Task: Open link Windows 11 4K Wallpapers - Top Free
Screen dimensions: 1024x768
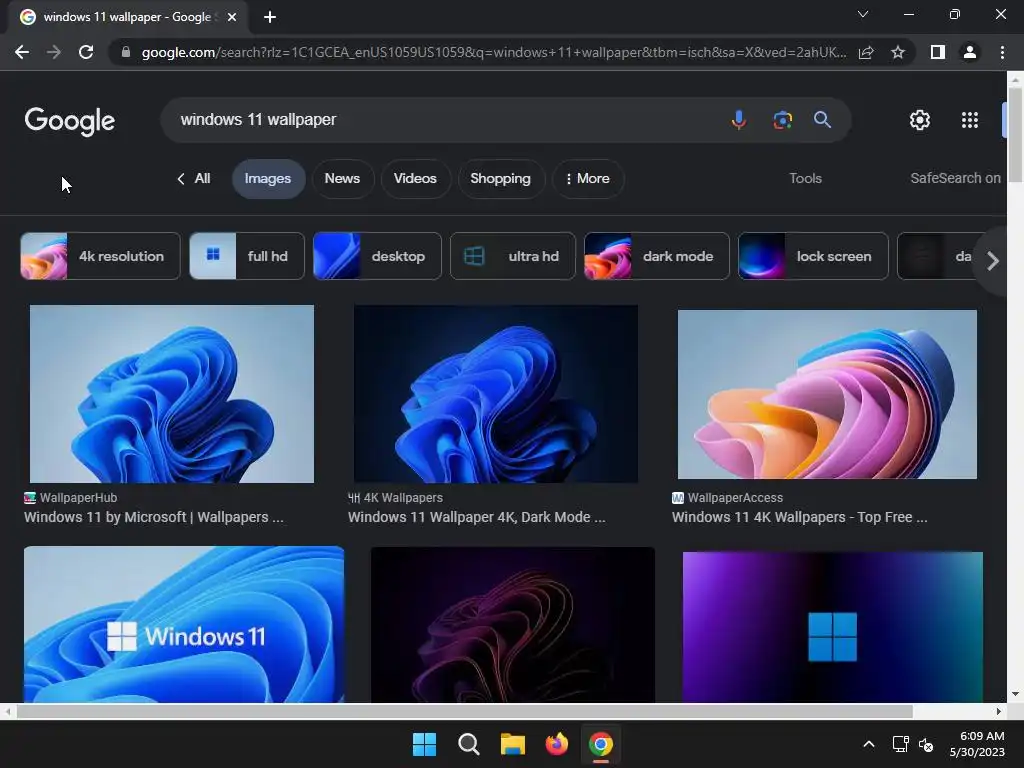Action: click(799, 517)
